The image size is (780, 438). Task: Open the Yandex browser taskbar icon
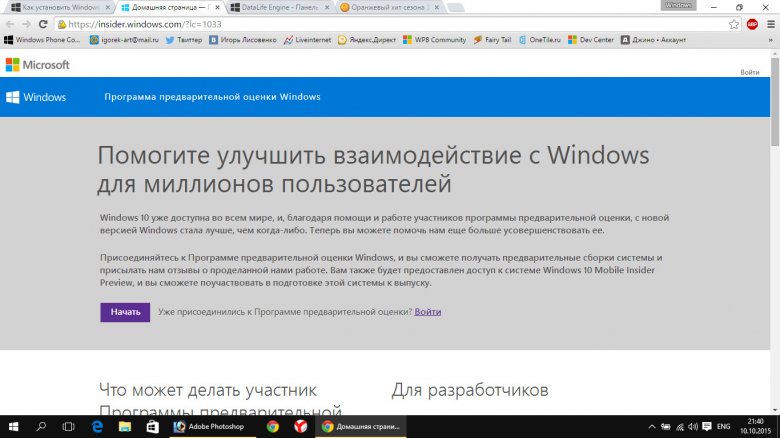coord(300,427)
